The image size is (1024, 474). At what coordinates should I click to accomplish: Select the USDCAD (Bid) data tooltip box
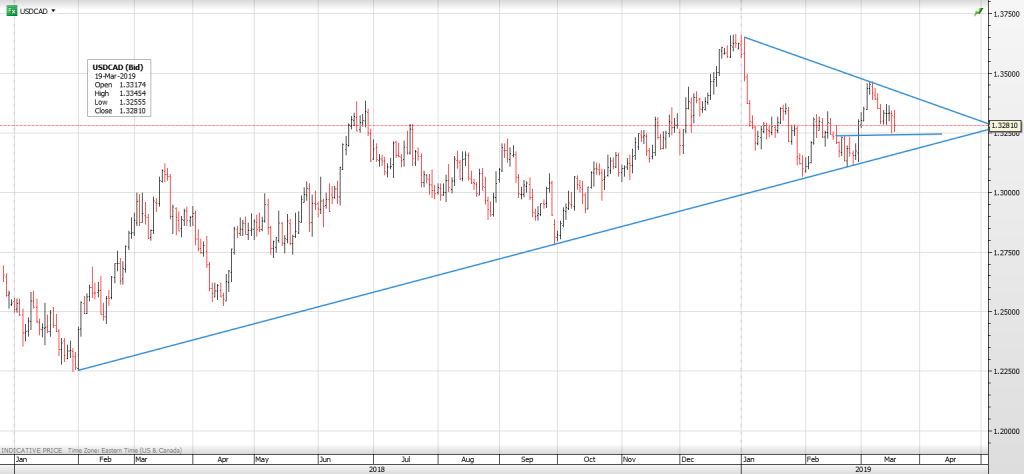[x=120, y=89]
